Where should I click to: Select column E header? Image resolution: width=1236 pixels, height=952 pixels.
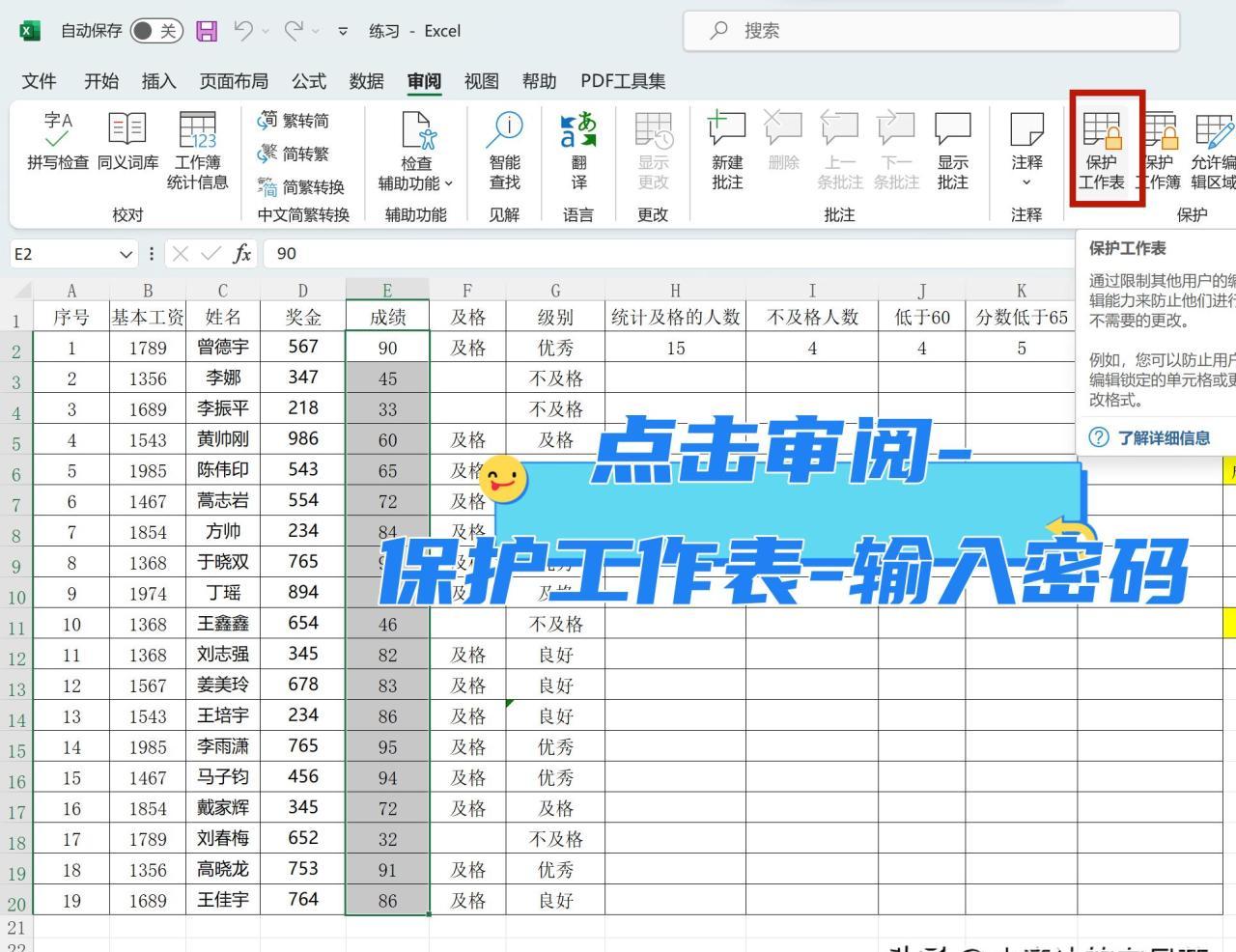(387, 290)
